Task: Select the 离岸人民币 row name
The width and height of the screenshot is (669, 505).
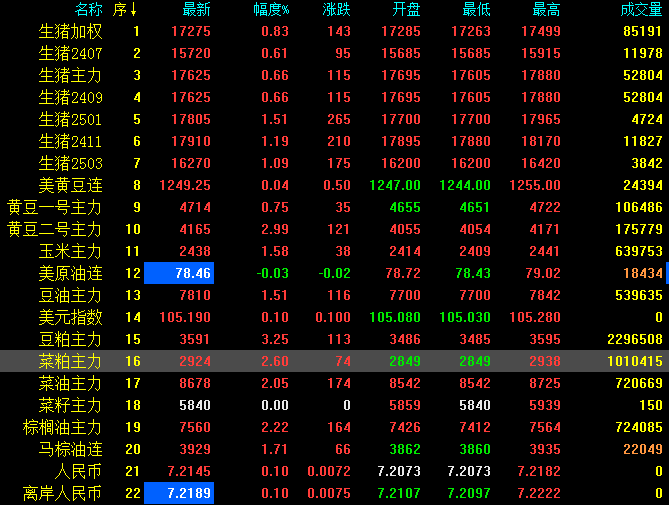Action: (63, 493)
